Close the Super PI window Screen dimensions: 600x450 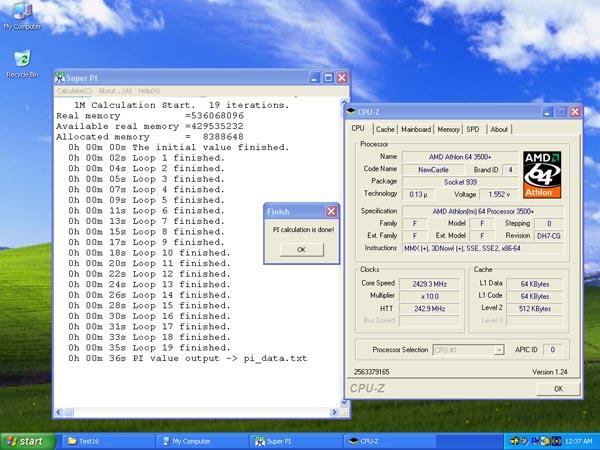342,78
